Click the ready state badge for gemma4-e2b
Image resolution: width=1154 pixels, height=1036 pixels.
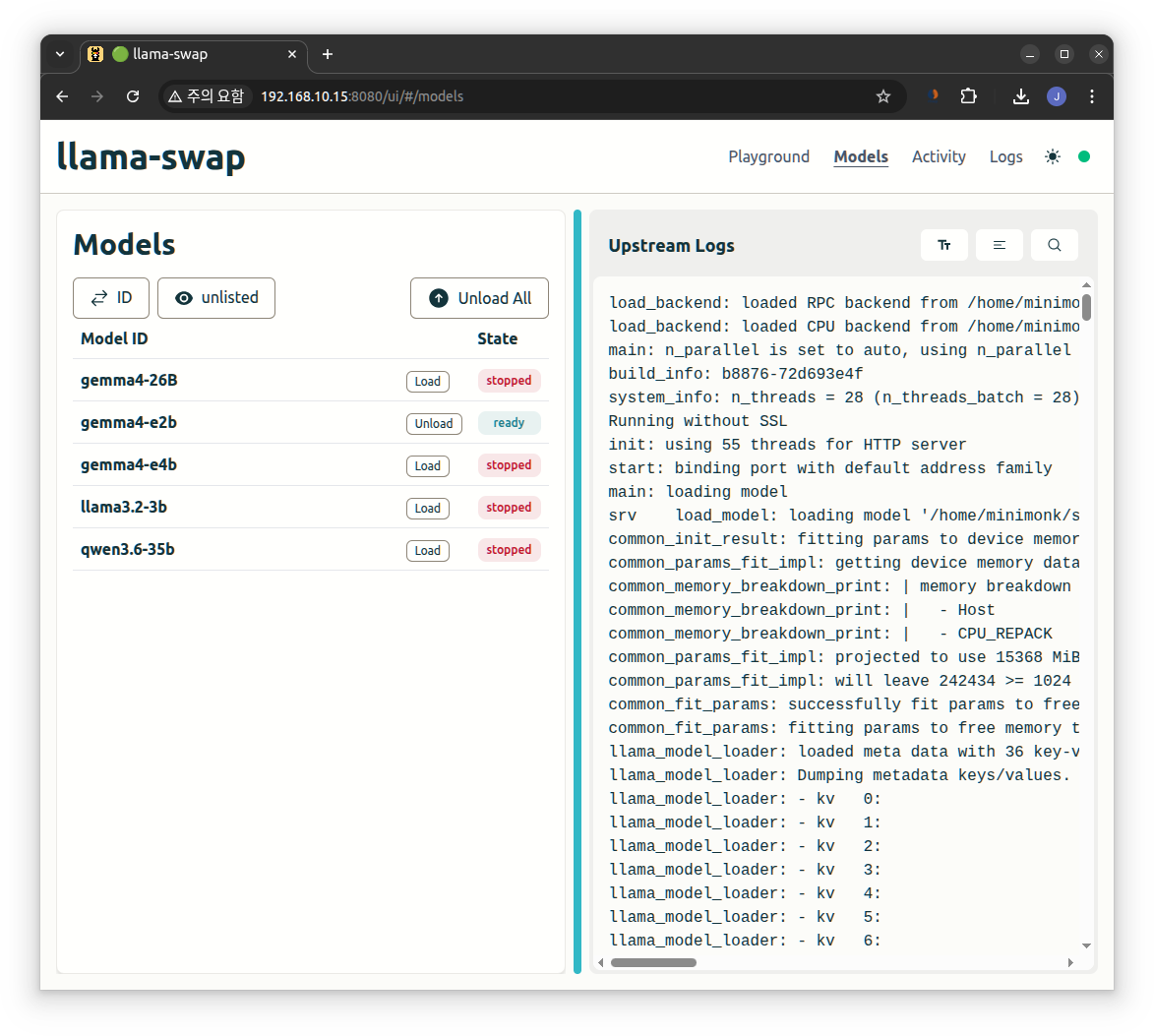pos(510,423)
